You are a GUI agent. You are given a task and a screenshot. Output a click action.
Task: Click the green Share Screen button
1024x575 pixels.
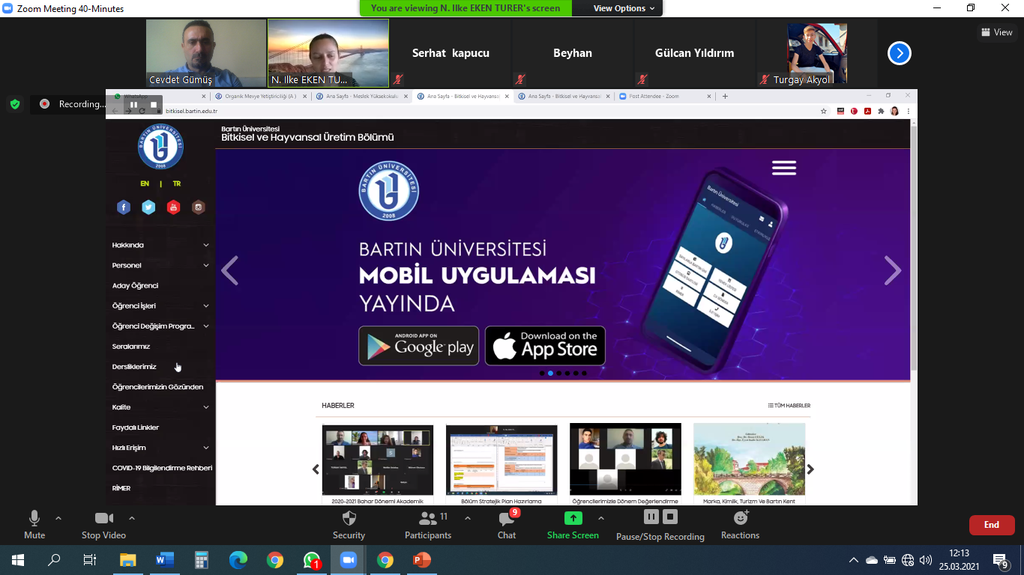[x=573, y=525]
